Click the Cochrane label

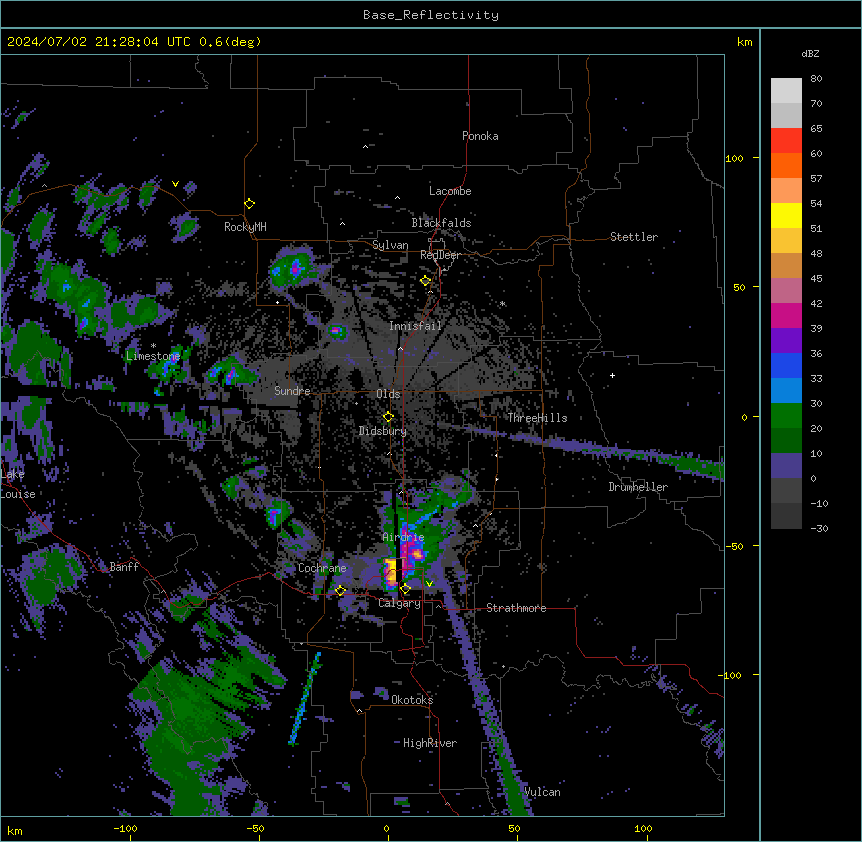coord(322,568)
